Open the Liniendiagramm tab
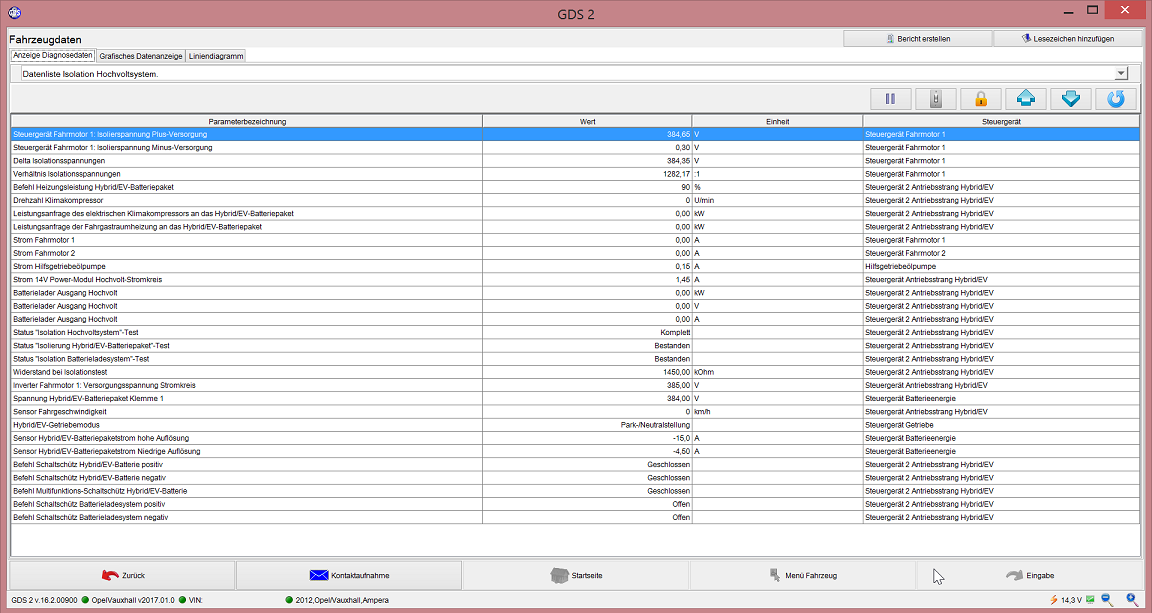The width and height of the screenshot is (1152, 613). pos(216,56)
